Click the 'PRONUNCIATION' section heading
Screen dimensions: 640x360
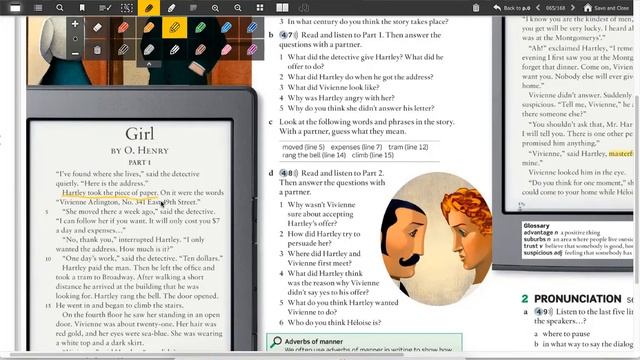coord(578,299)
